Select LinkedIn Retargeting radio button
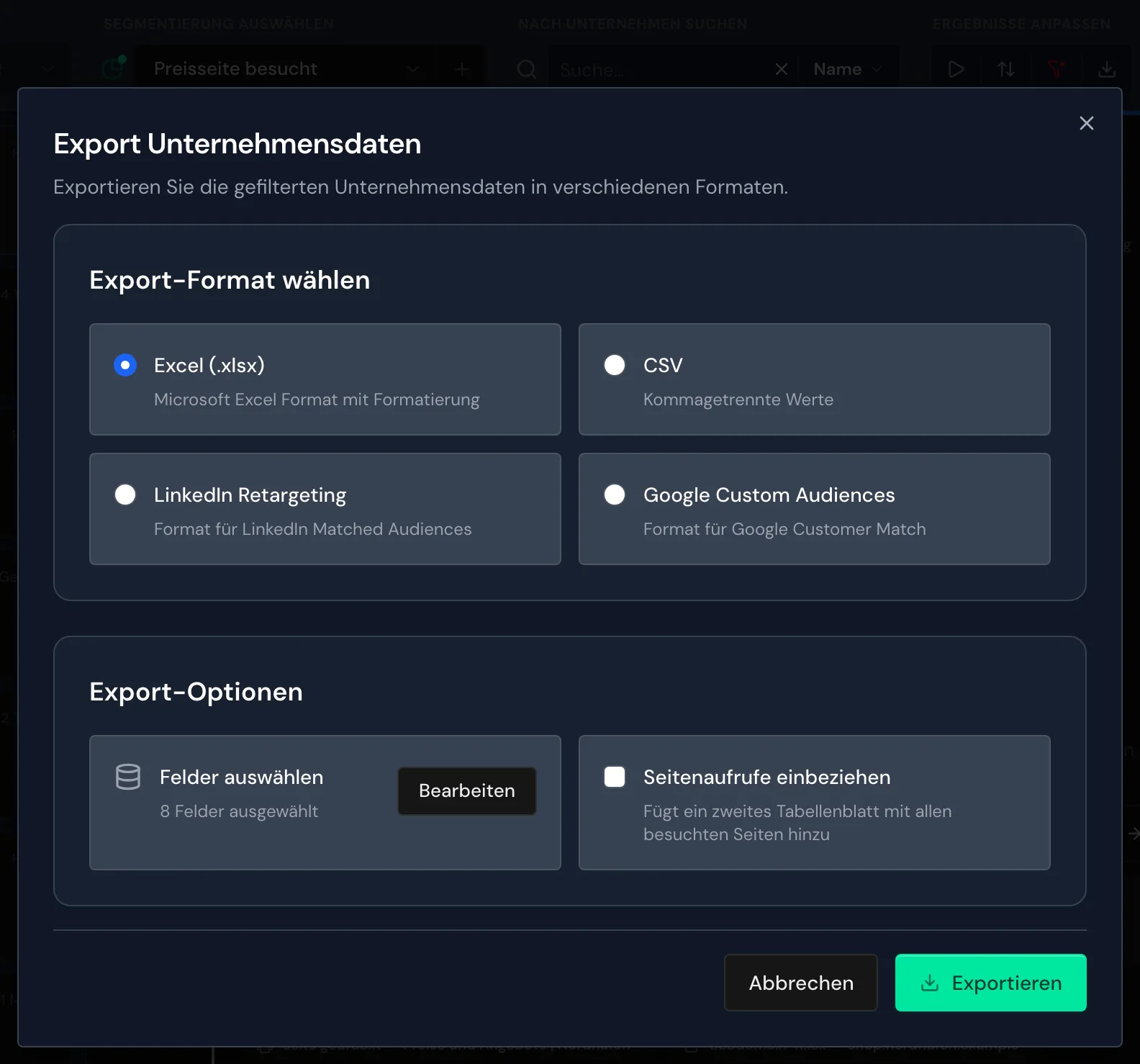 125,495
